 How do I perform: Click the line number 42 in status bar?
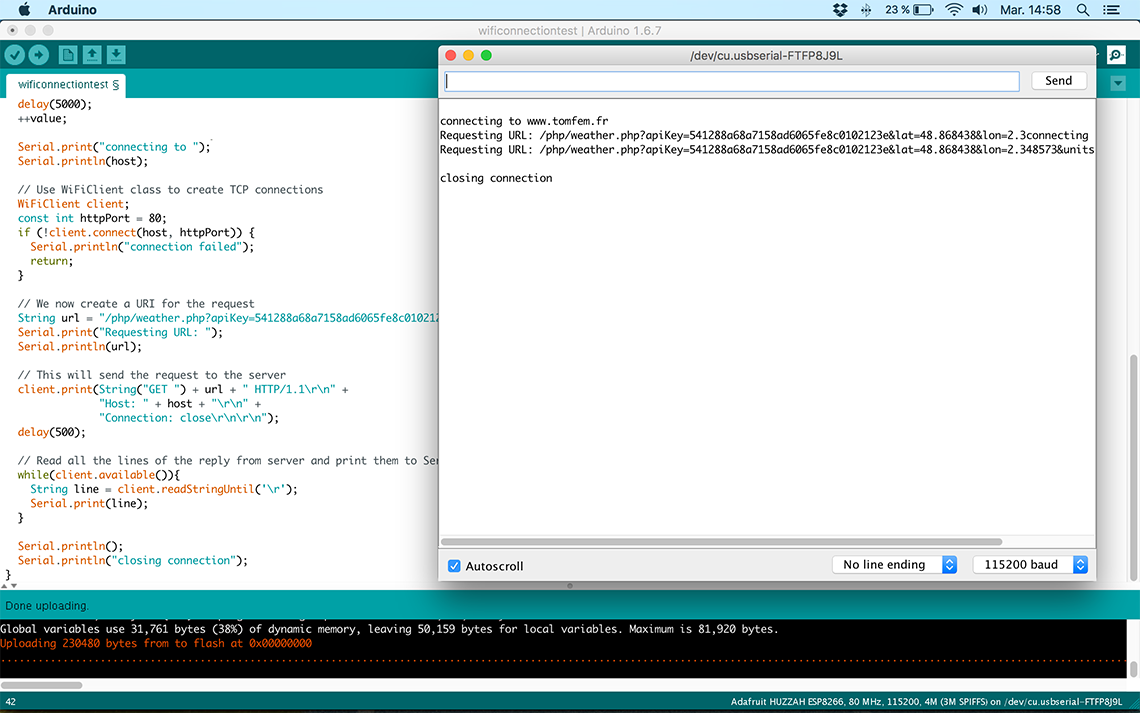pos(11,701)
